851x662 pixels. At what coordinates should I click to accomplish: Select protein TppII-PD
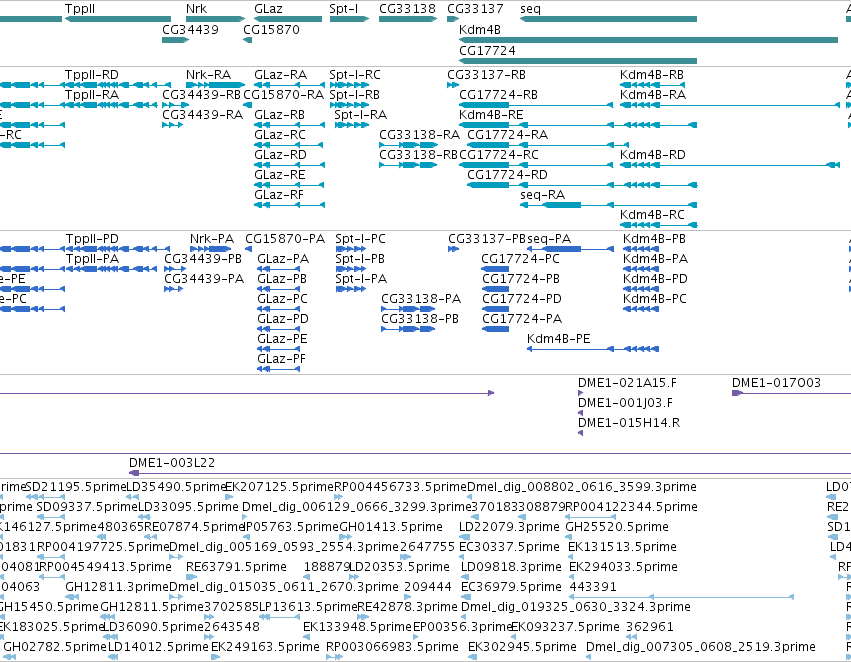point(92,239)
